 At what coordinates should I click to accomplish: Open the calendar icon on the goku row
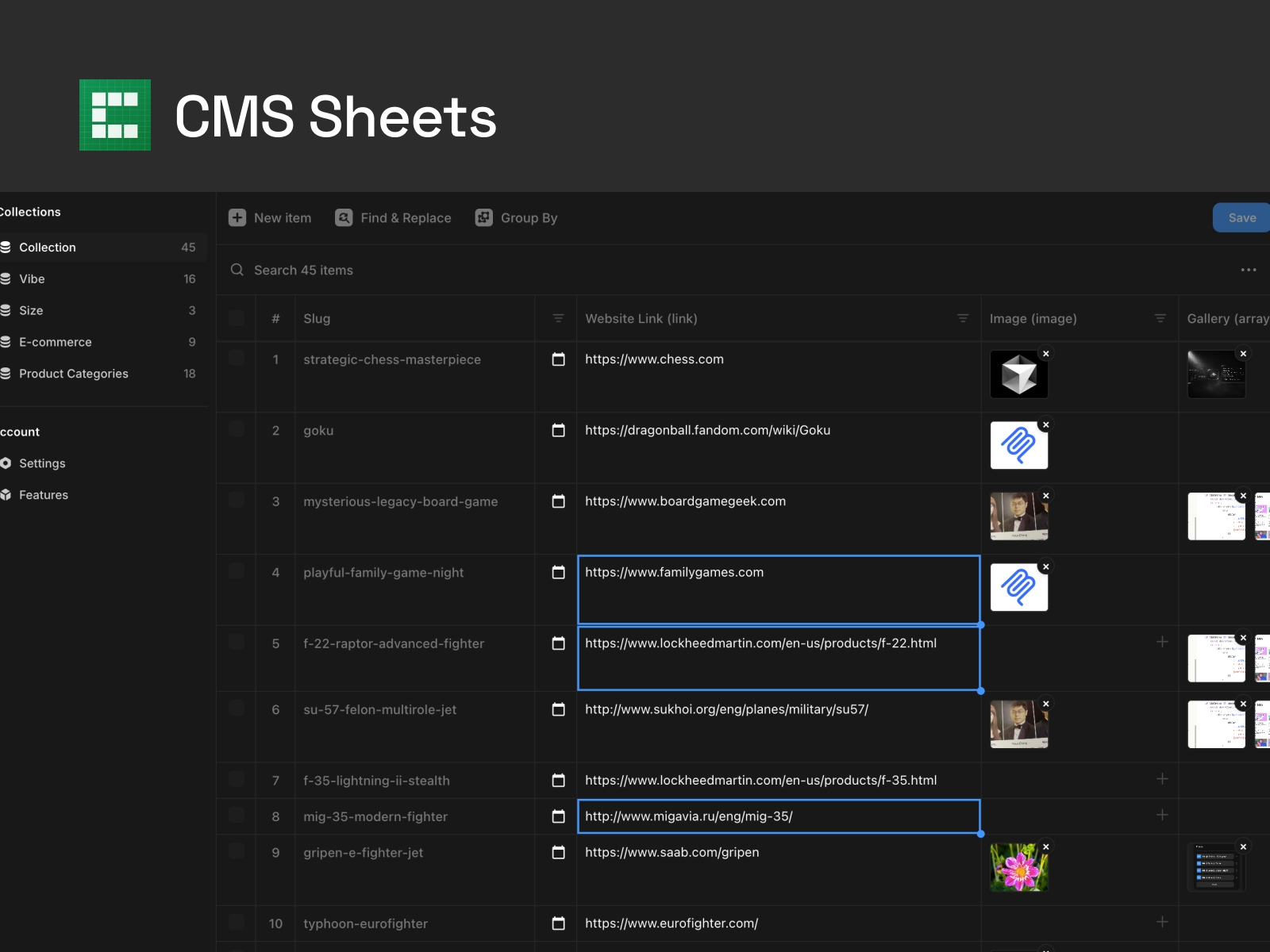tap(556, 431)
